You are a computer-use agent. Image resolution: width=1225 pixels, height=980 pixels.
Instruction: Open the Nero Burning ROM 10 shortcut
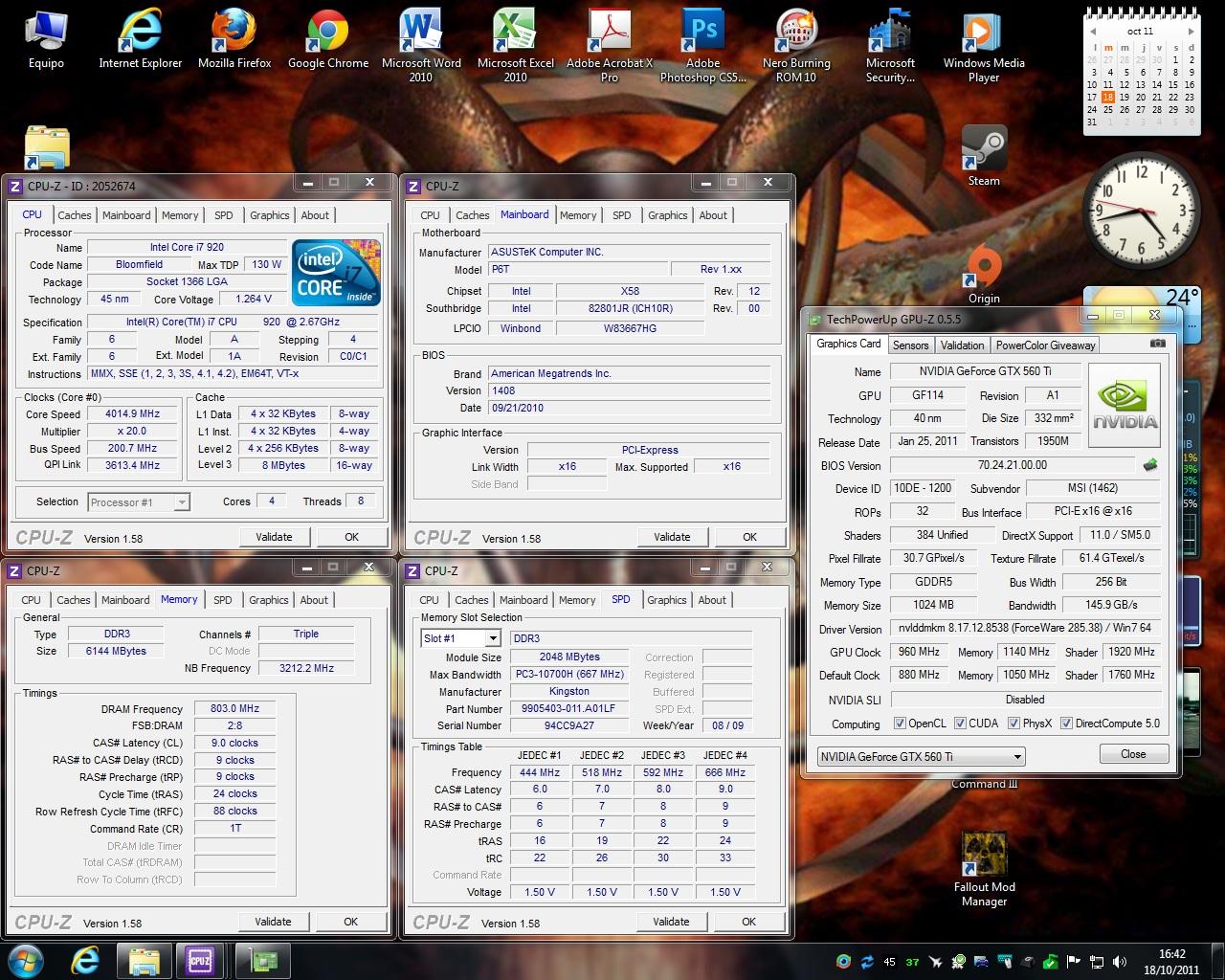point(796,46)
